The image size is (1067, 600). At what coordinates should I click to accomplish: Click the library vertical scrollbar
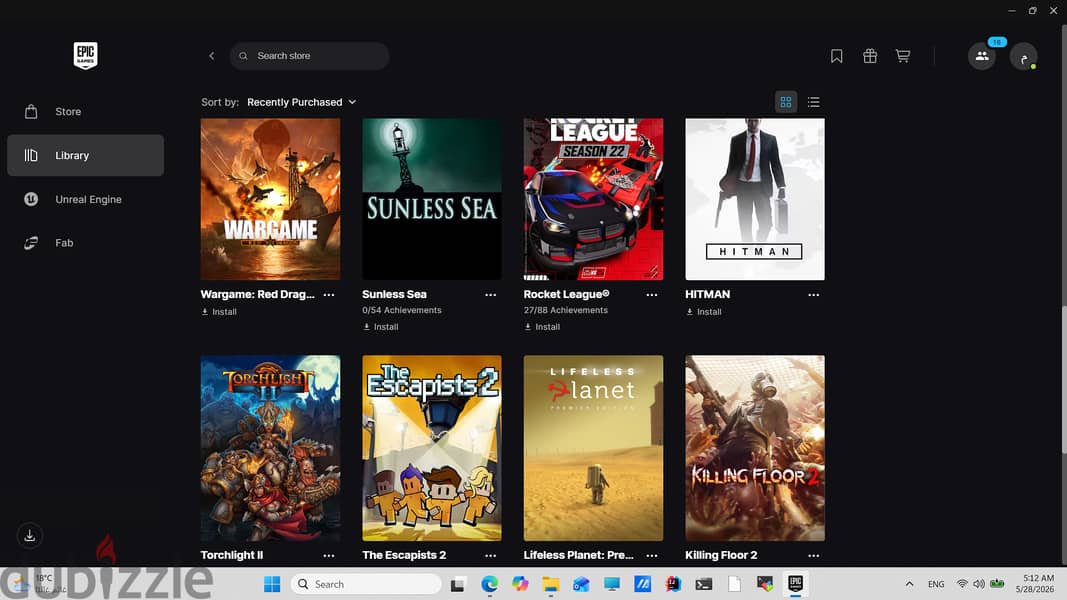[x=1064, y=380]
